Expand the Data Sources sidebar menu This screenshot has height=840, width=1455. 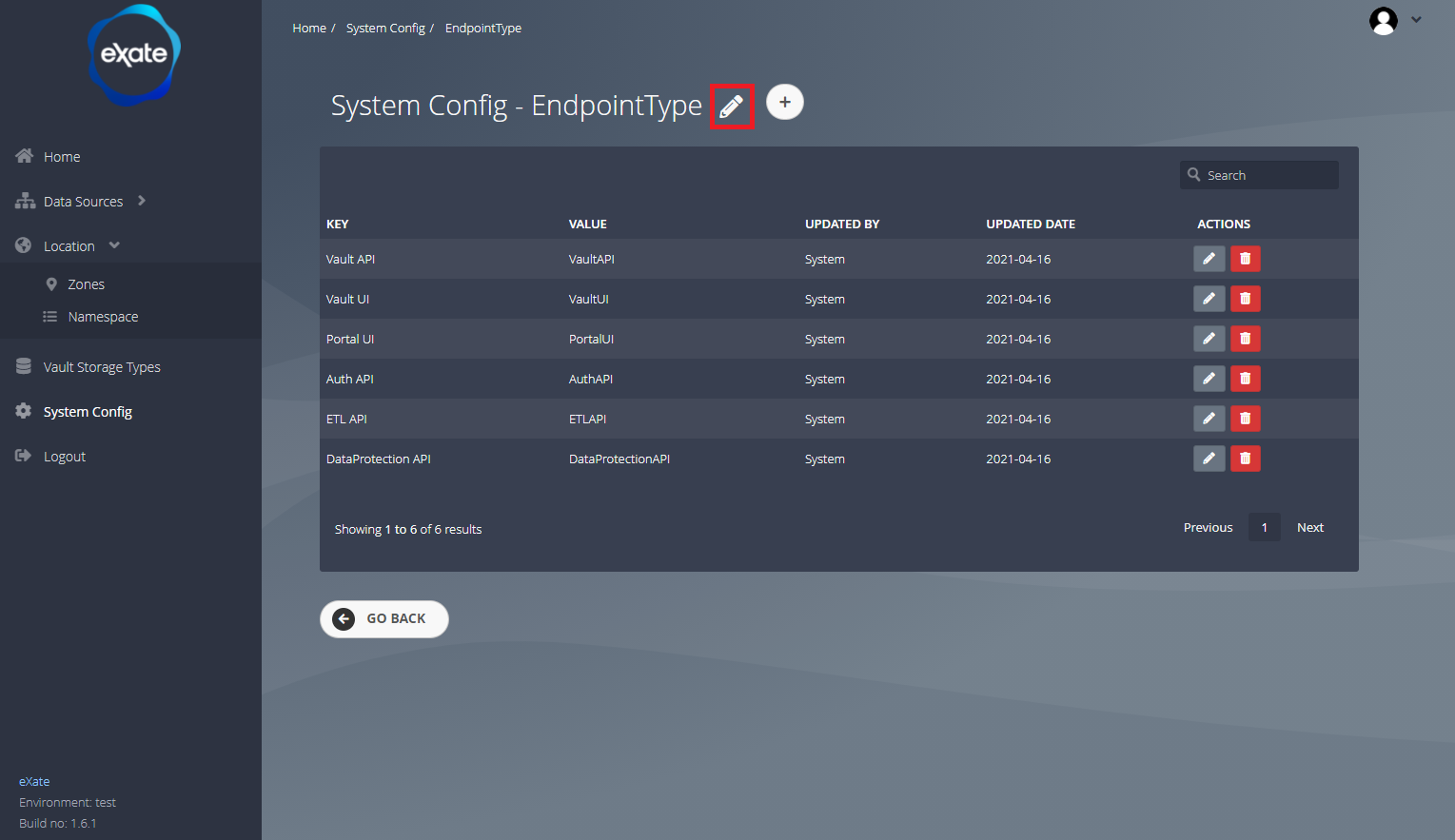point(84,202)
